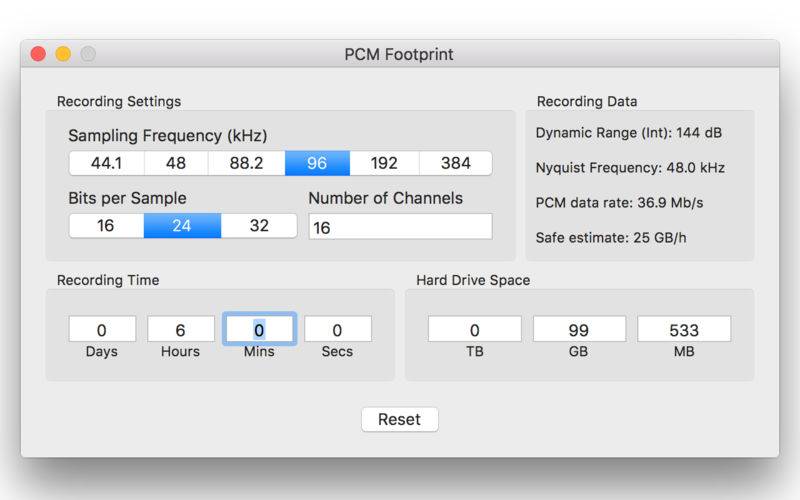Click the Mins input field
800x500 pixels.
(x=259, y=329)
